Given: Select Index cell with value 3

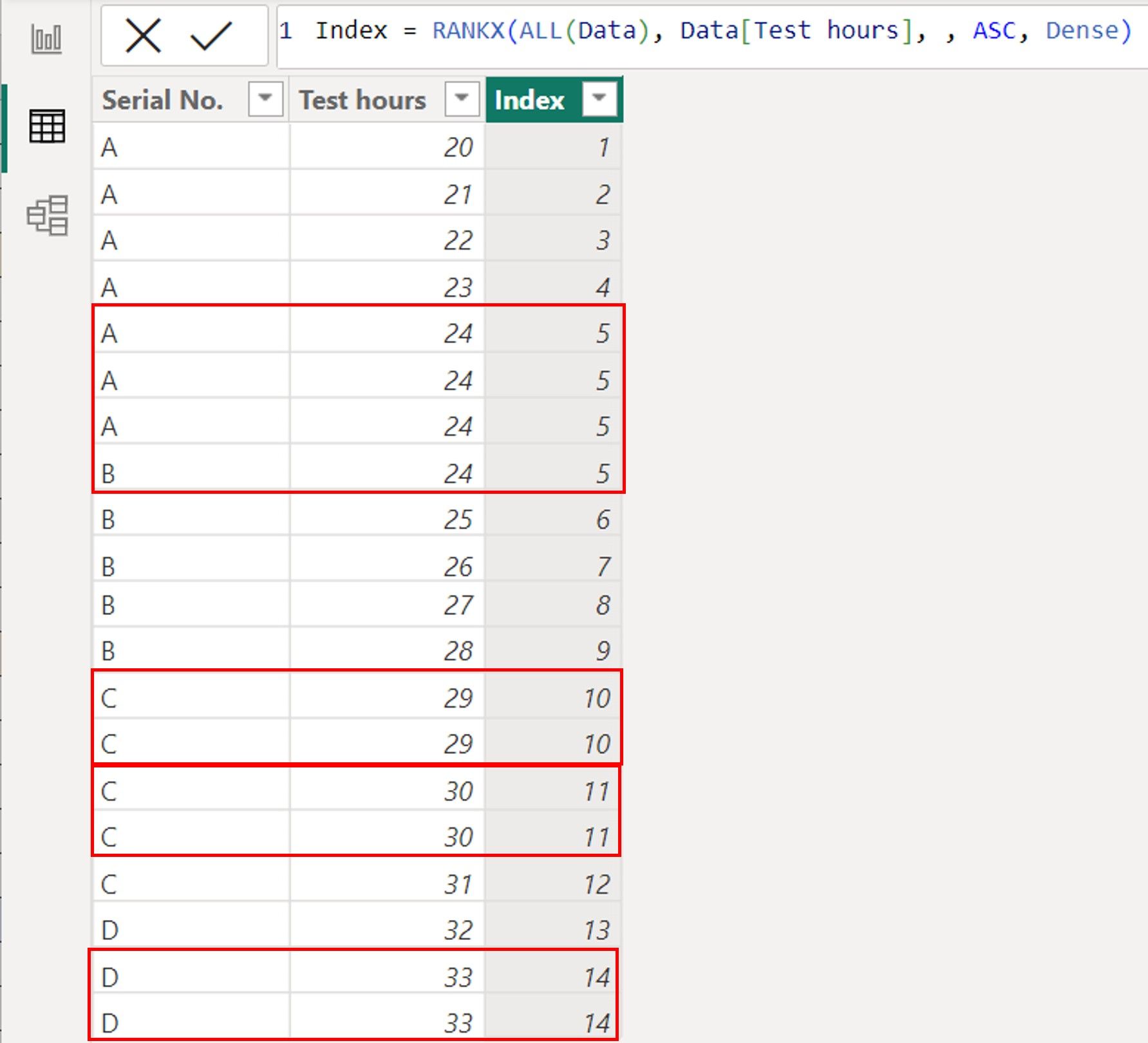Looking at the screenshot, I should pos(553,240).
